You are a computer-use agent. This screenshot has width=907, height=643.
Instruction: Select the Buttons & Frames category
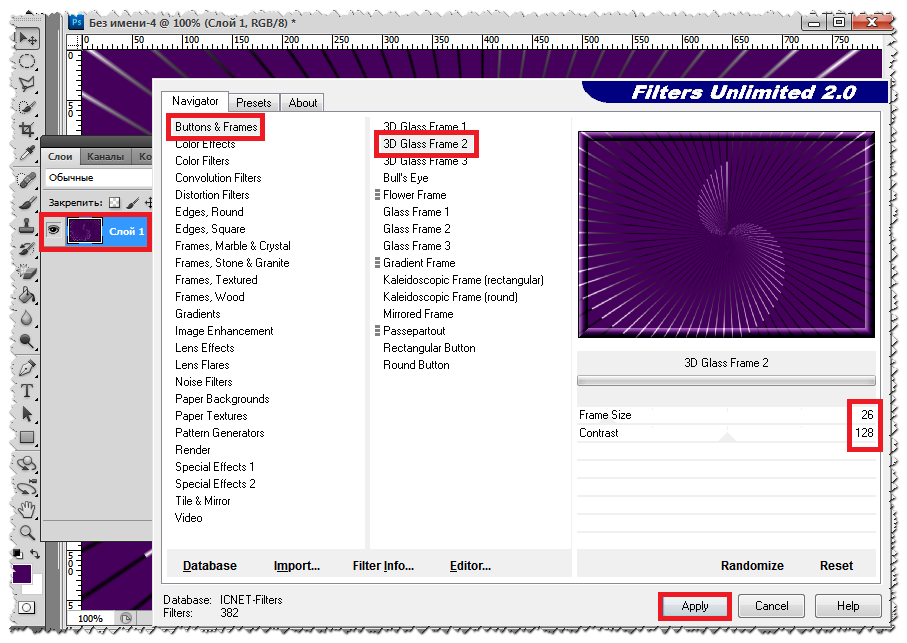(x=216, y=127)
